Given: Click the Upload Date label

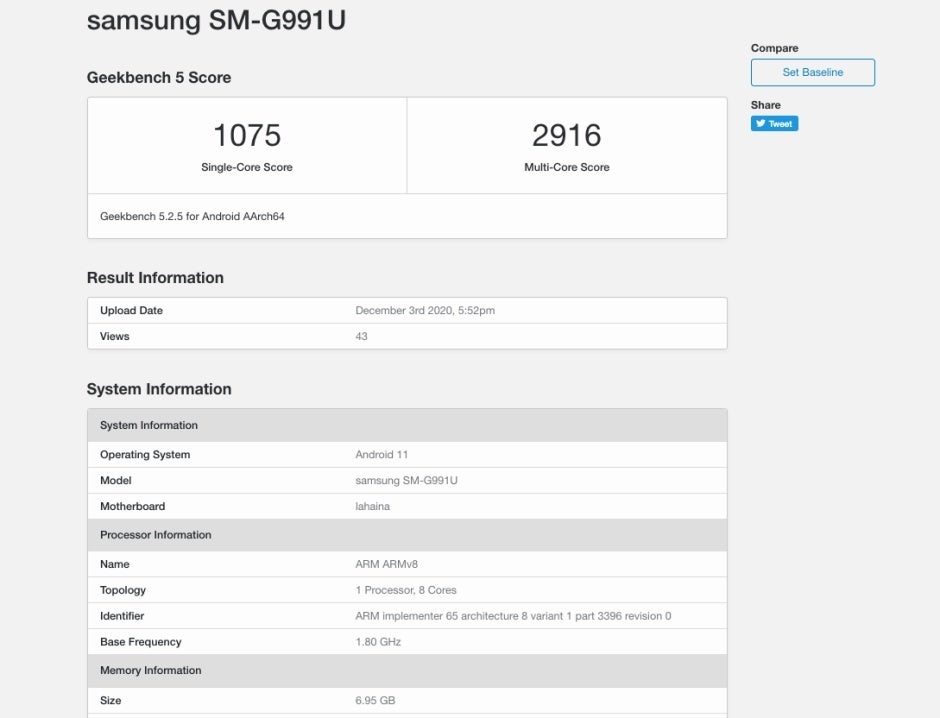Looking at the screenshot, I should (131, 310).
